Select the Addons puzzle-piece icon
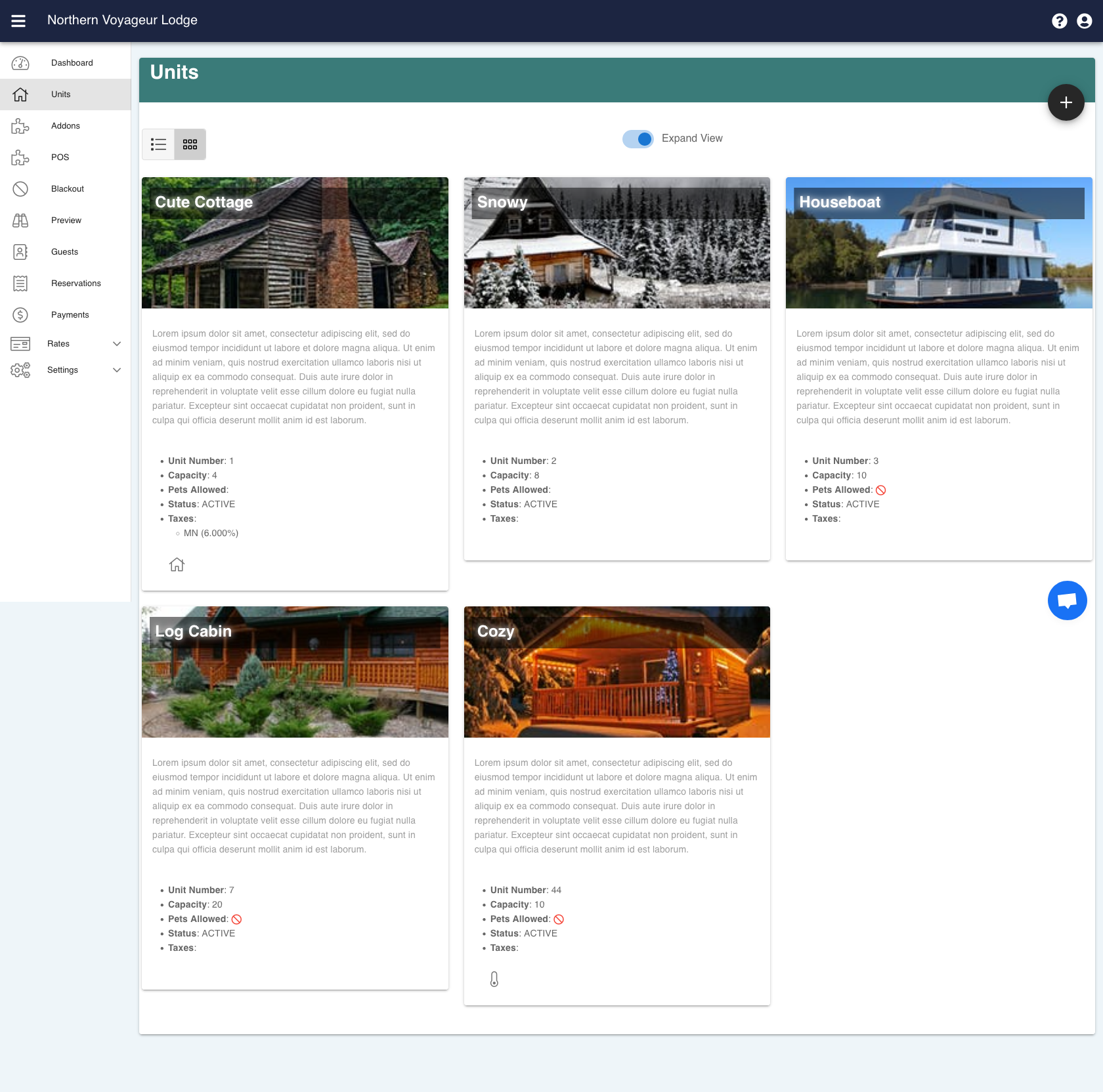The width and height of the screenshot is (1103, 1092). [20, 125]
